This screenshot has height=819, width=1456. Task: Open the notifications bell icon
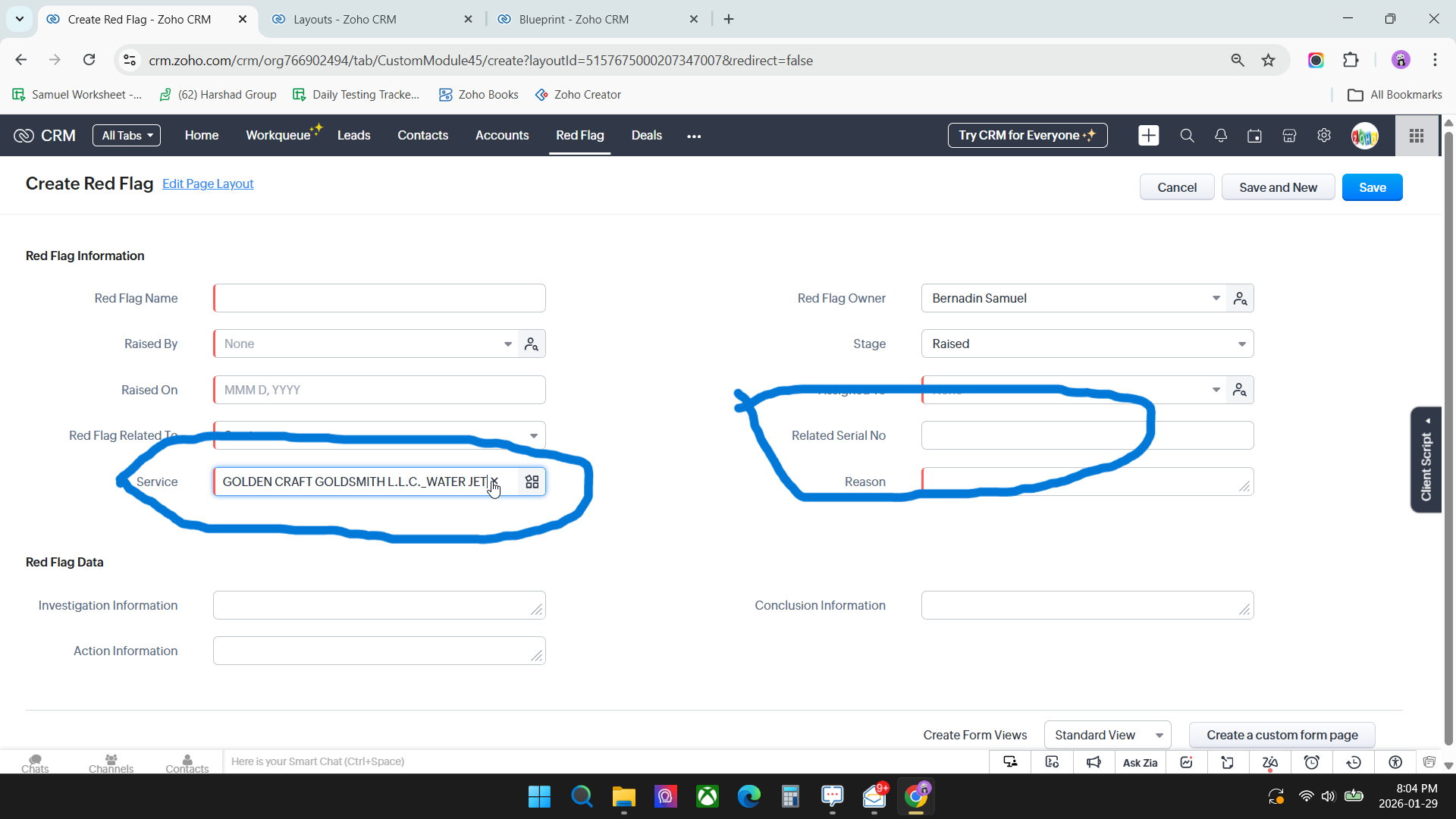(1221, 136)
